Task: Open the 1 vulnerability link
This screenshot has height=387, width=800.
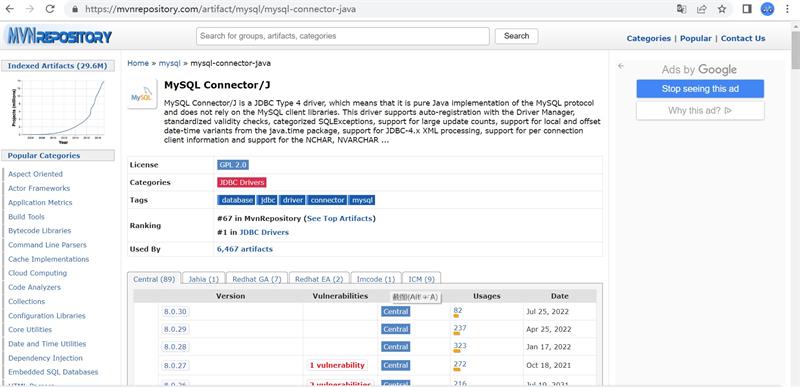Action: (x=337, y=365)
